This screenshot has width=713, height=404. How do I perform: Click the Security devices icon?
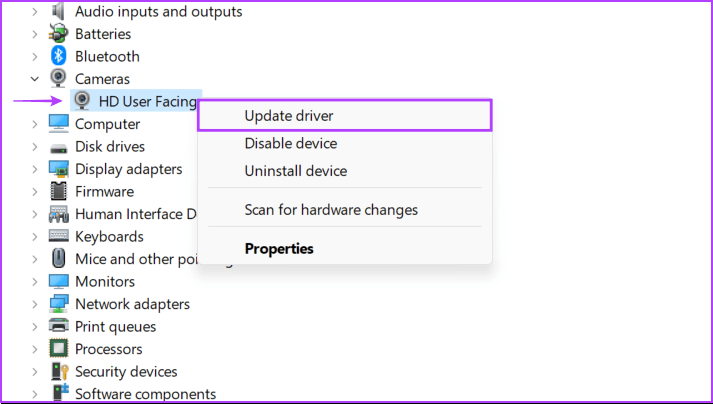pos(59,371)
